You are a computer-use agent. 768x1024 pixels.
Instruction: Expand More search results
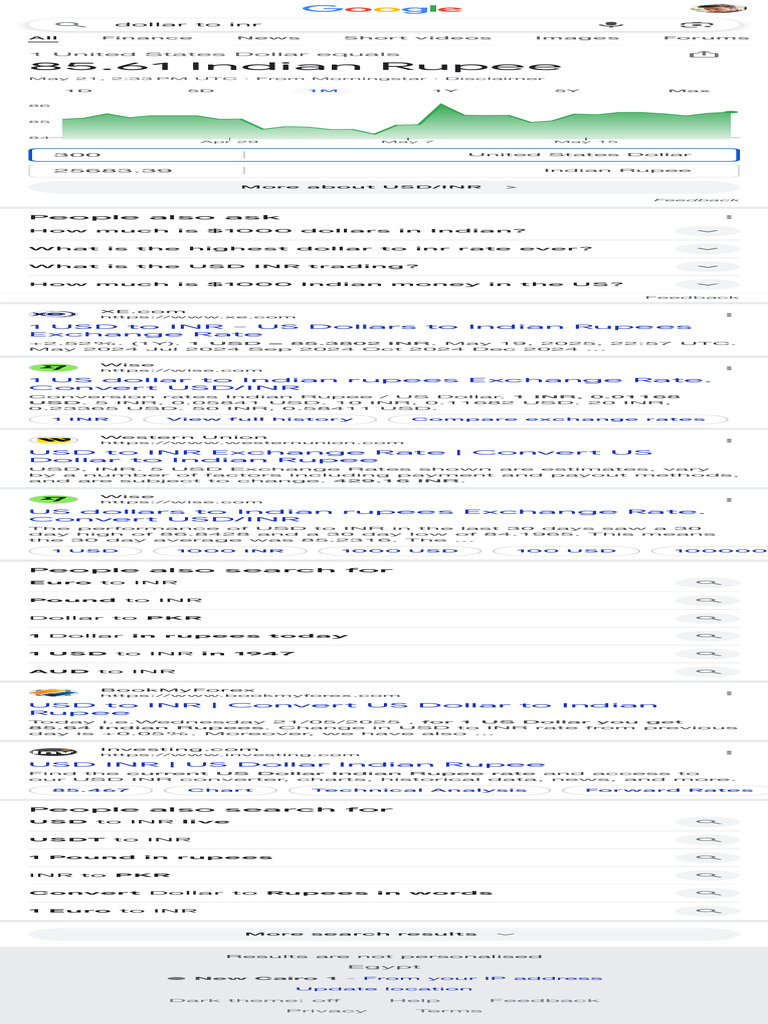[x=384, y=934]
